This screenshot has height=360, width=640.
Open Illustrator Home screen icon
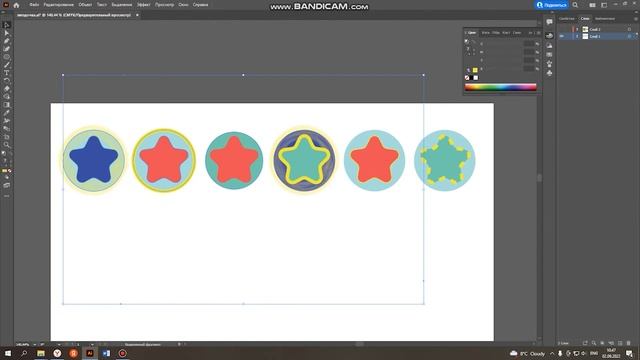point(16,5)
